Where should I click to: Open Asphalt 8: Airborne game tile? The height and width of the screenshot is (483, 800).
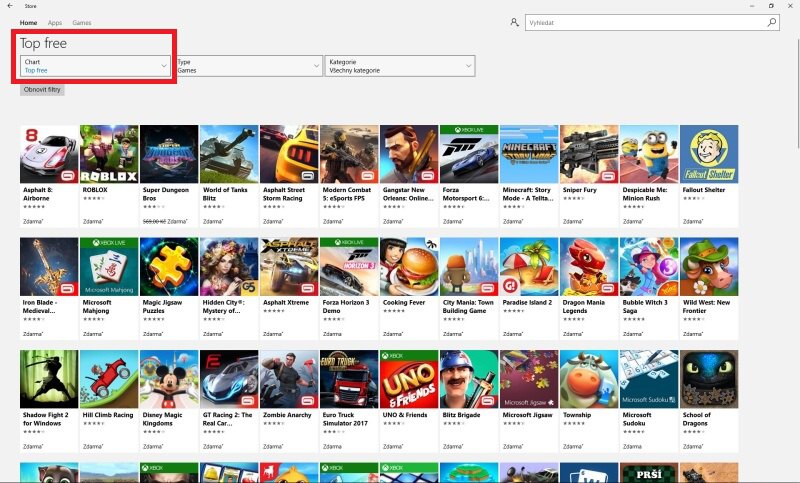[x=49, y=154]
